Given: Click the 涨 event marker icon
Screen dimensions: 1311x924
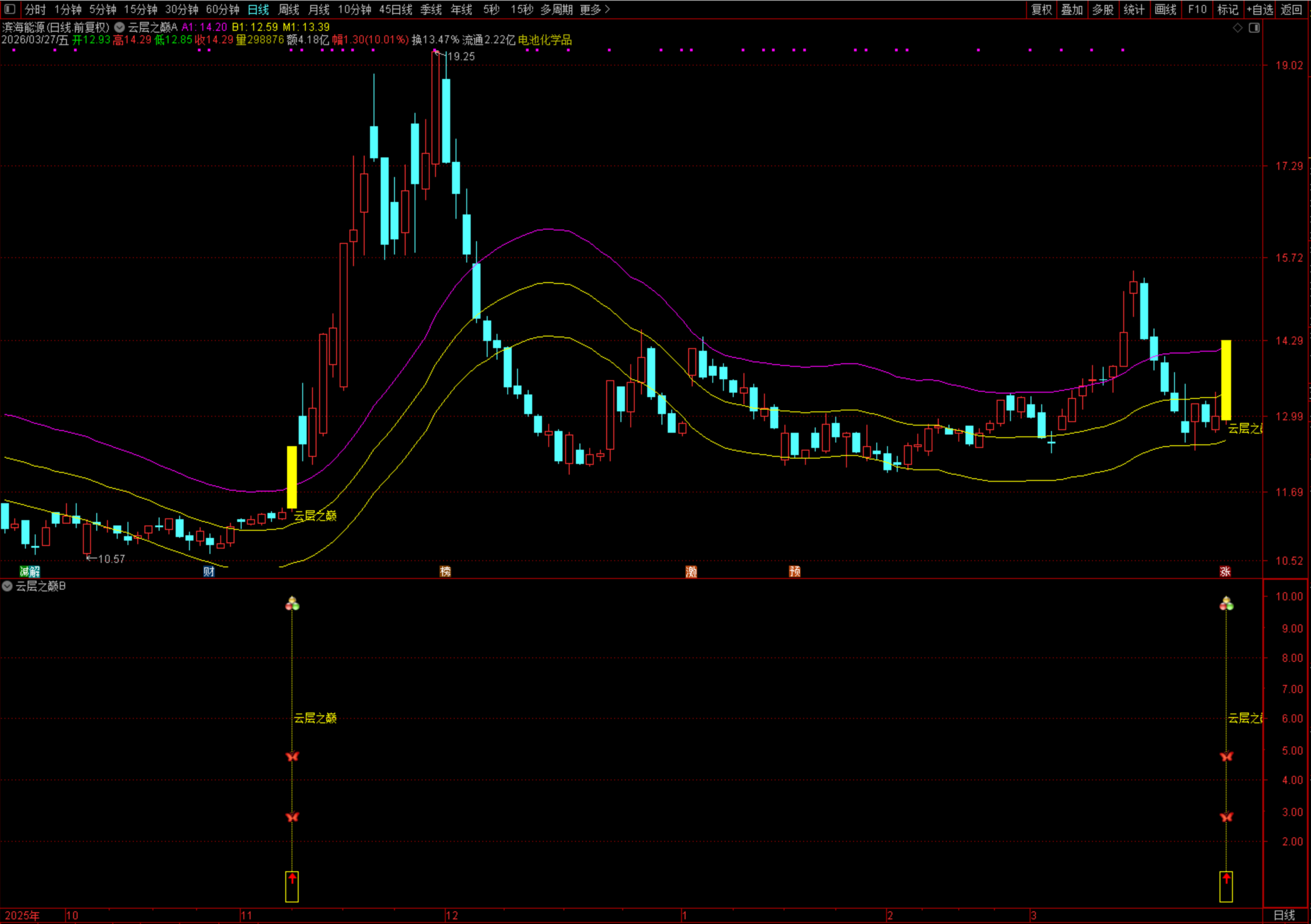Looking at the screenshot, I should pos(1225,571).
